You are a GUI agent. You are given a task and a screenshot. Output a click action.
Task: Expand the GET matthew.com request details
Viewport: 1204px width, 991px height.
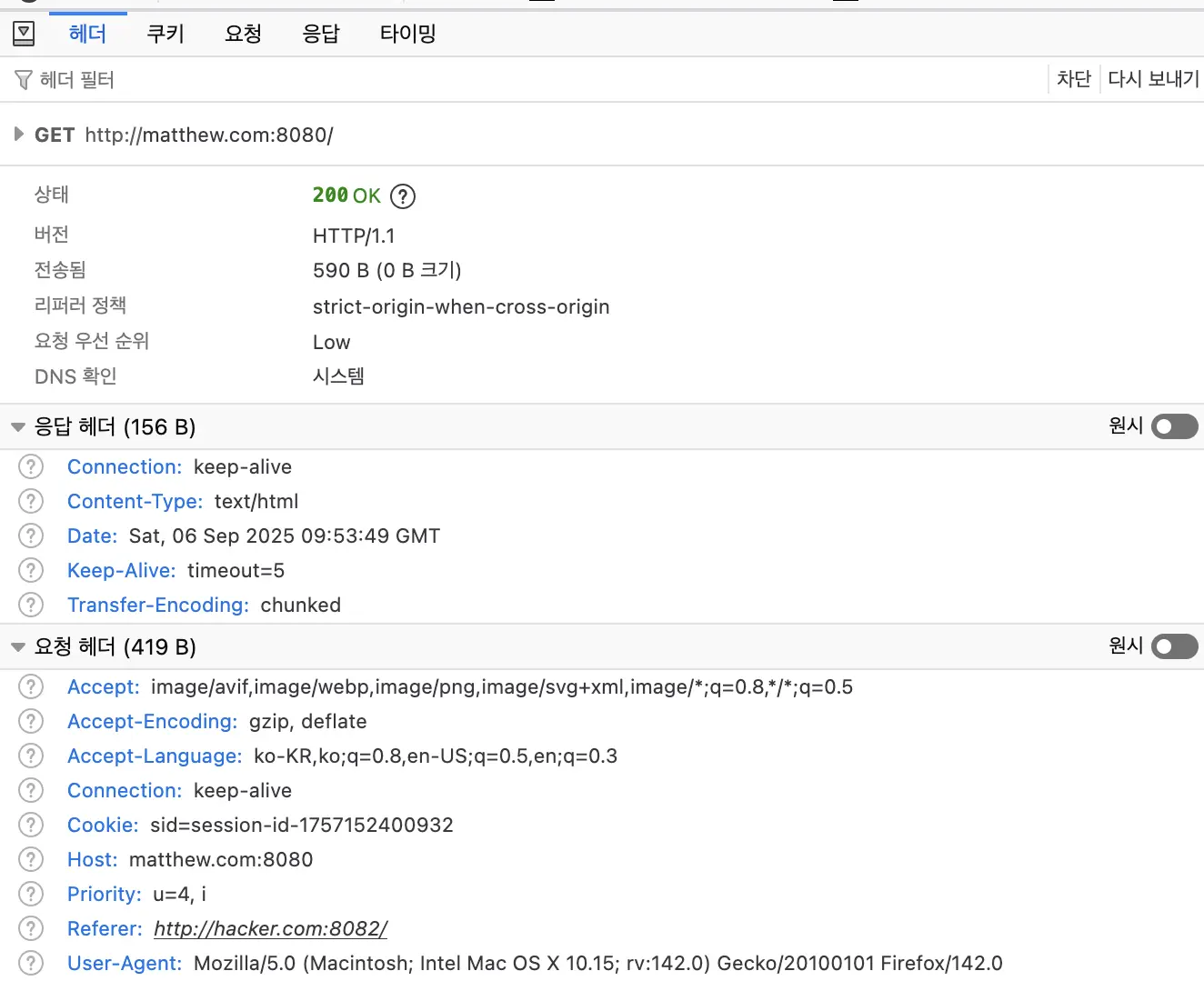pyautogui.click(x=18, y=134)
